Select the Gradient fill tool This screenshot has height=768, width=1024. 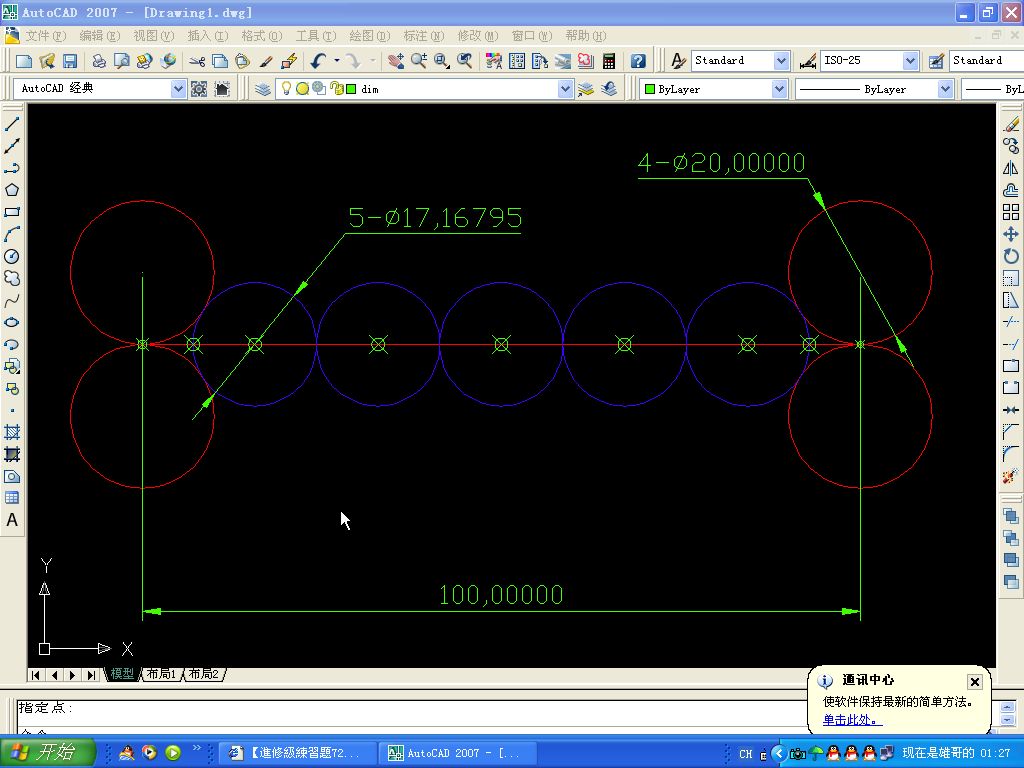[x=12, y=455]
